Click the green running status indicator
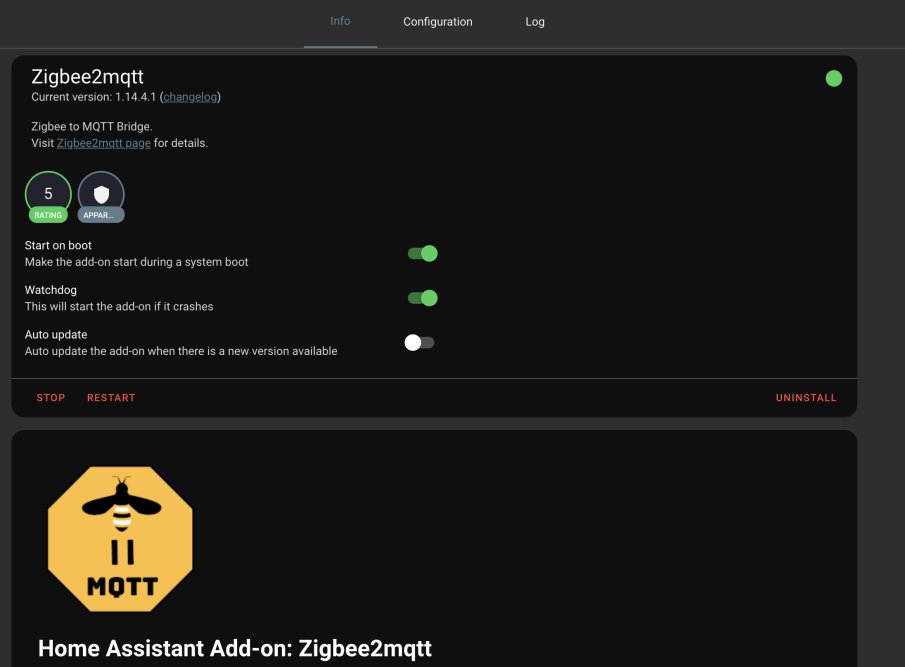This screenshot has width=905, height=667. click(x=833, y=78)
